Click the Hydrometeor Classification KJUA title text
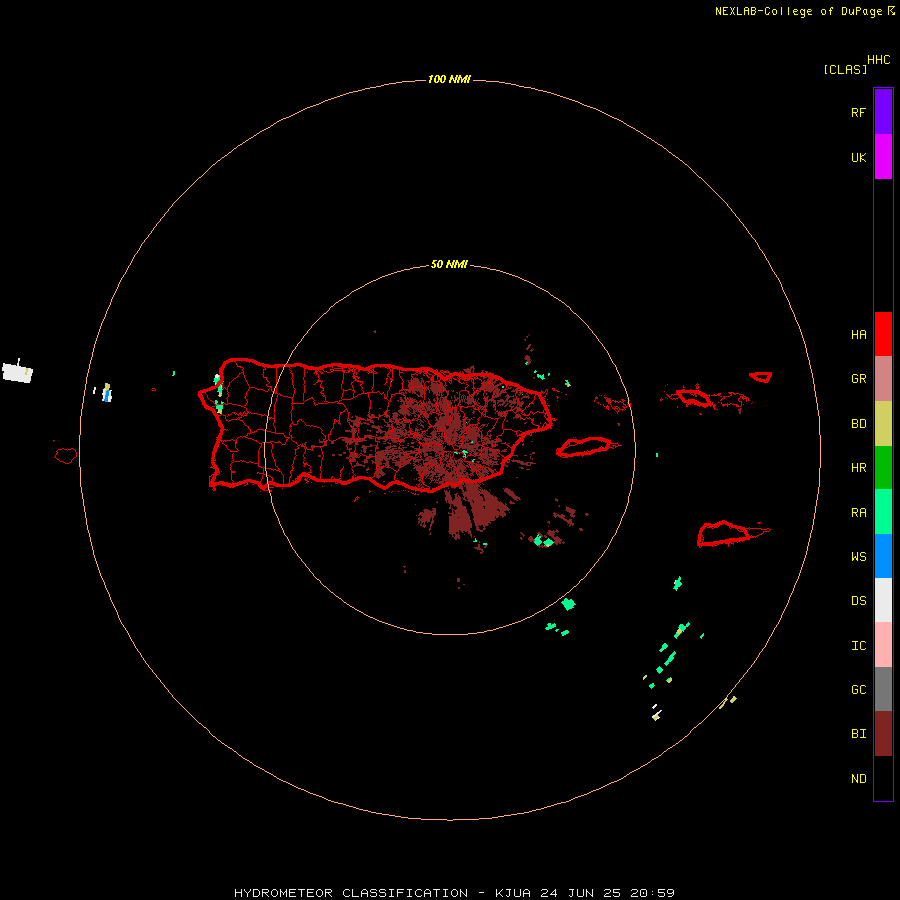This screenshot has width=900, height=900. (x=454, y=893)
